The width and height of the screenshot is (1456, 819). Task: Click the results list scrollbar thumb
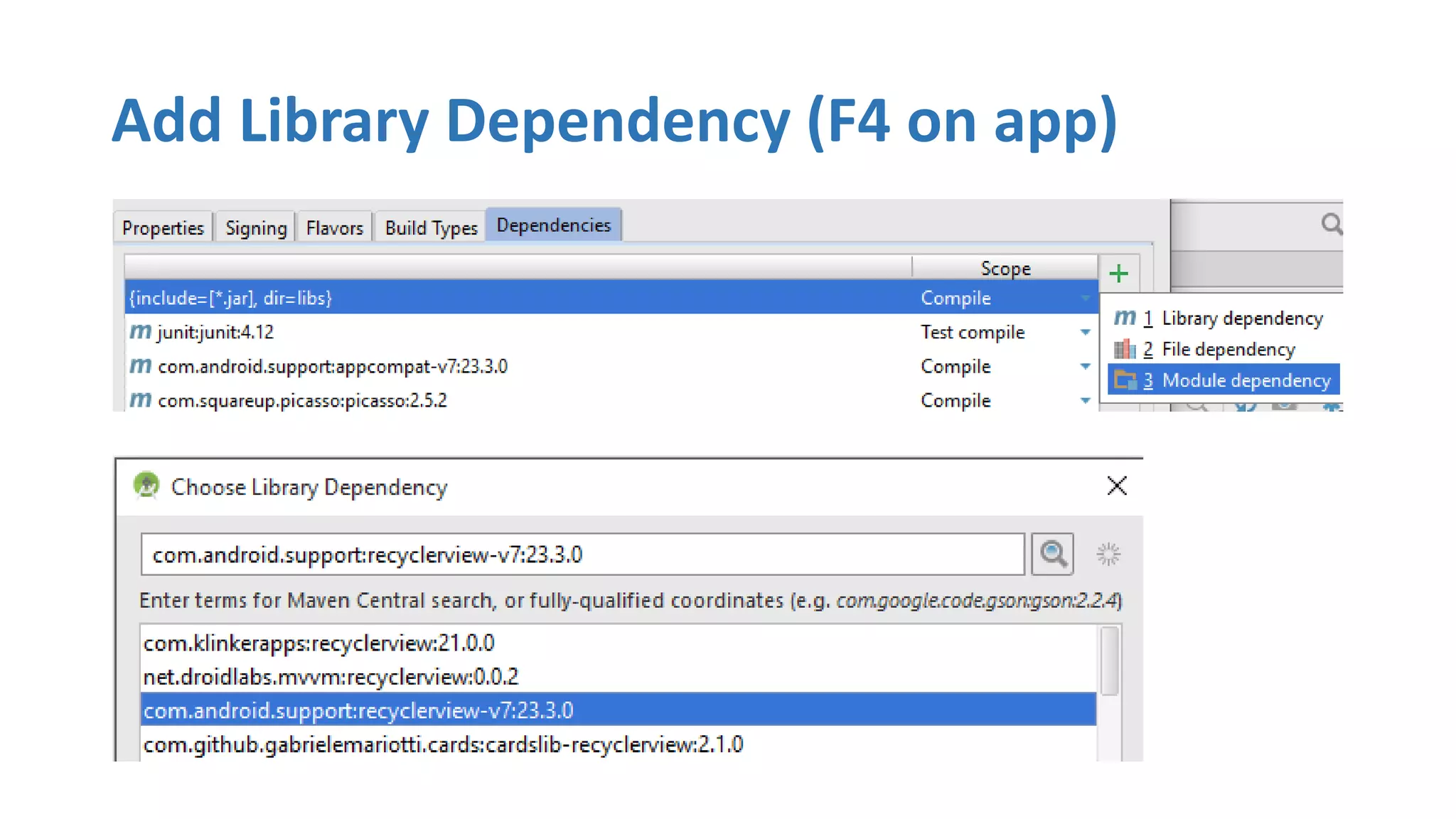click(1109, 661)
